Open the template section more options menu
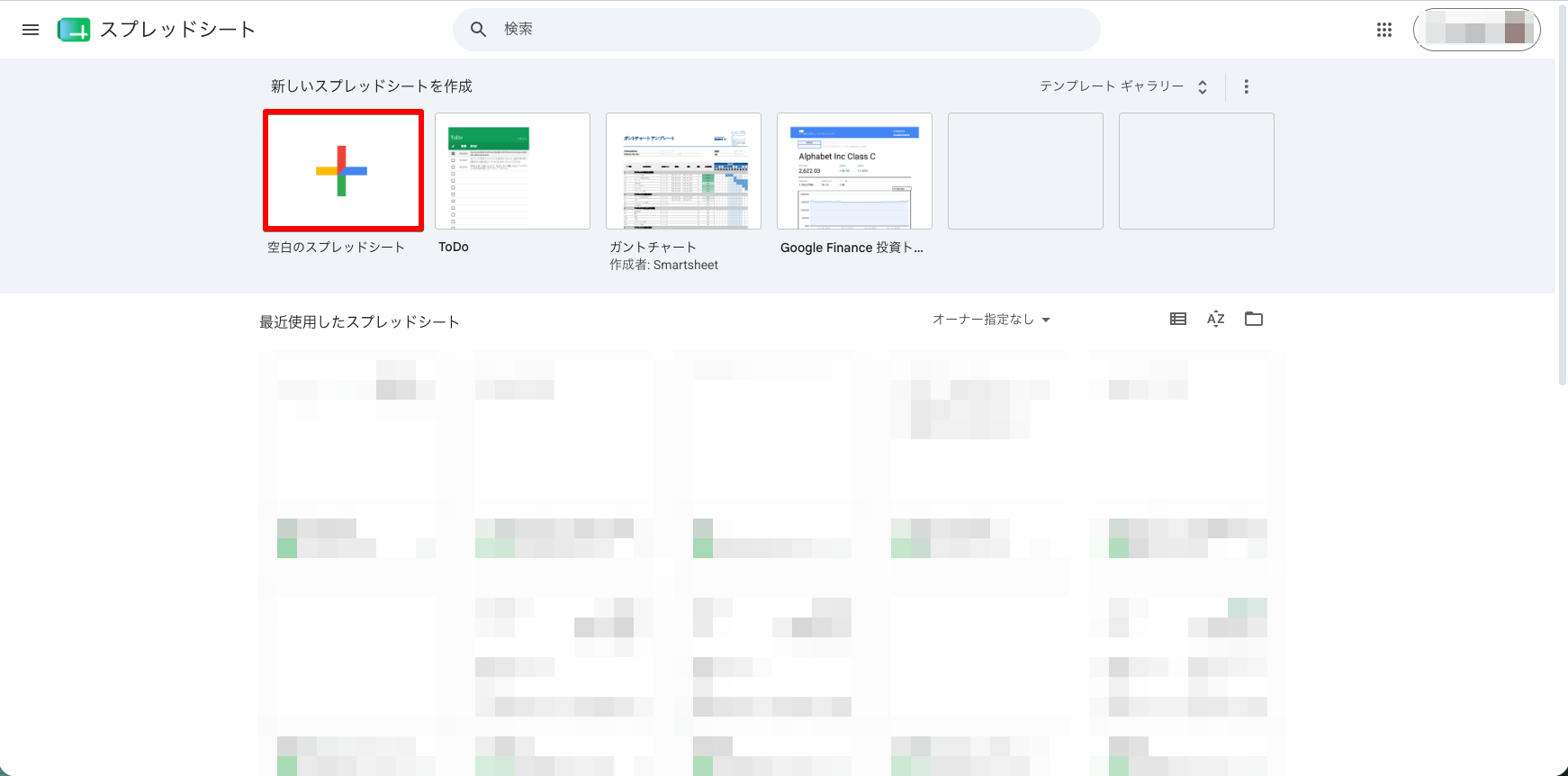Screen dimensions: 1568x776 tap(1246, 86)
